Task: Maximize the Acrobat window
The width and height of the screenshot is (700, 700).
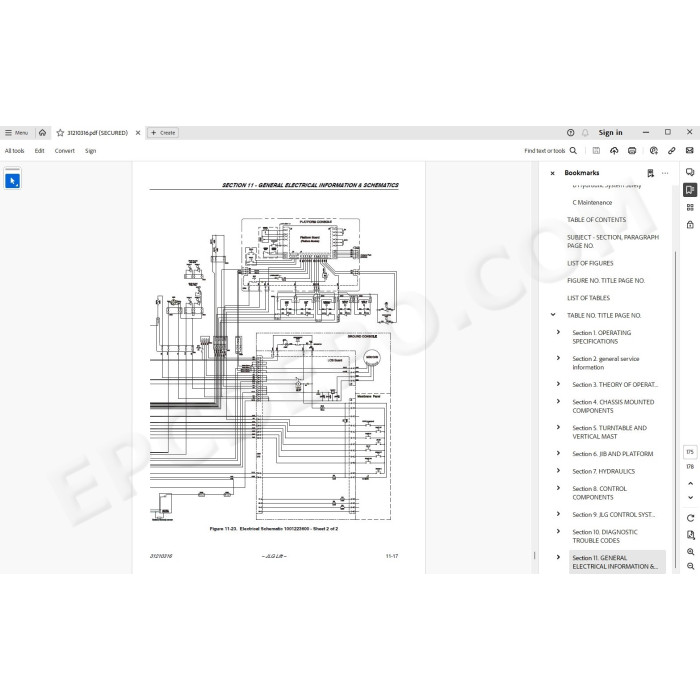Action: point(668,132)
